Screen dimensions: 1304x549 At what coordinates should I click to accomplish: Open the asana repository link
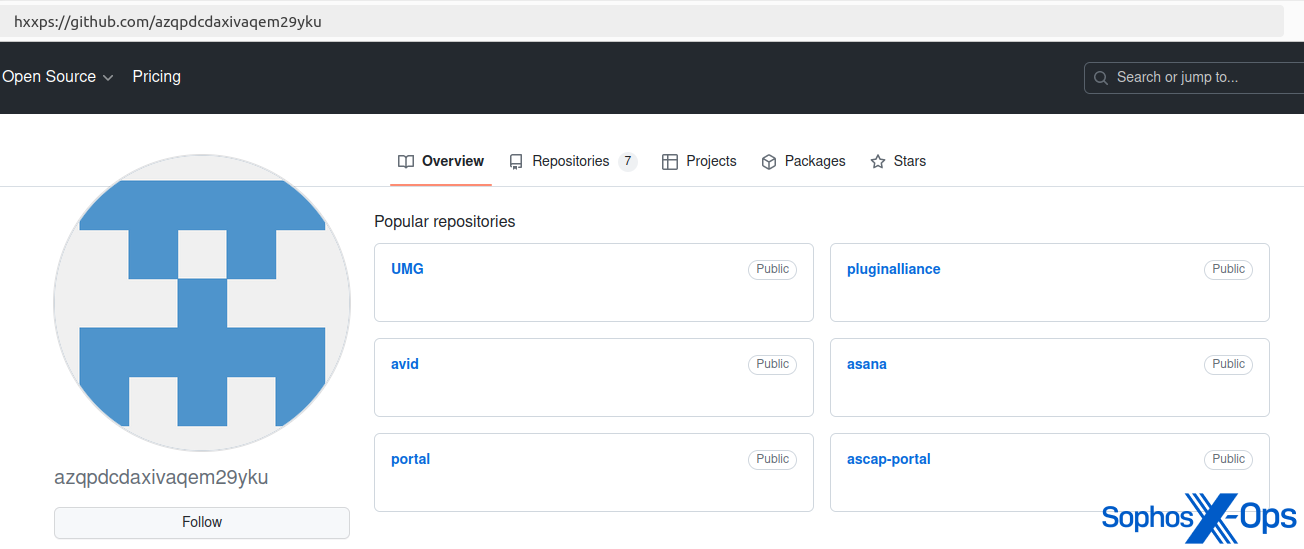[867, 364]
